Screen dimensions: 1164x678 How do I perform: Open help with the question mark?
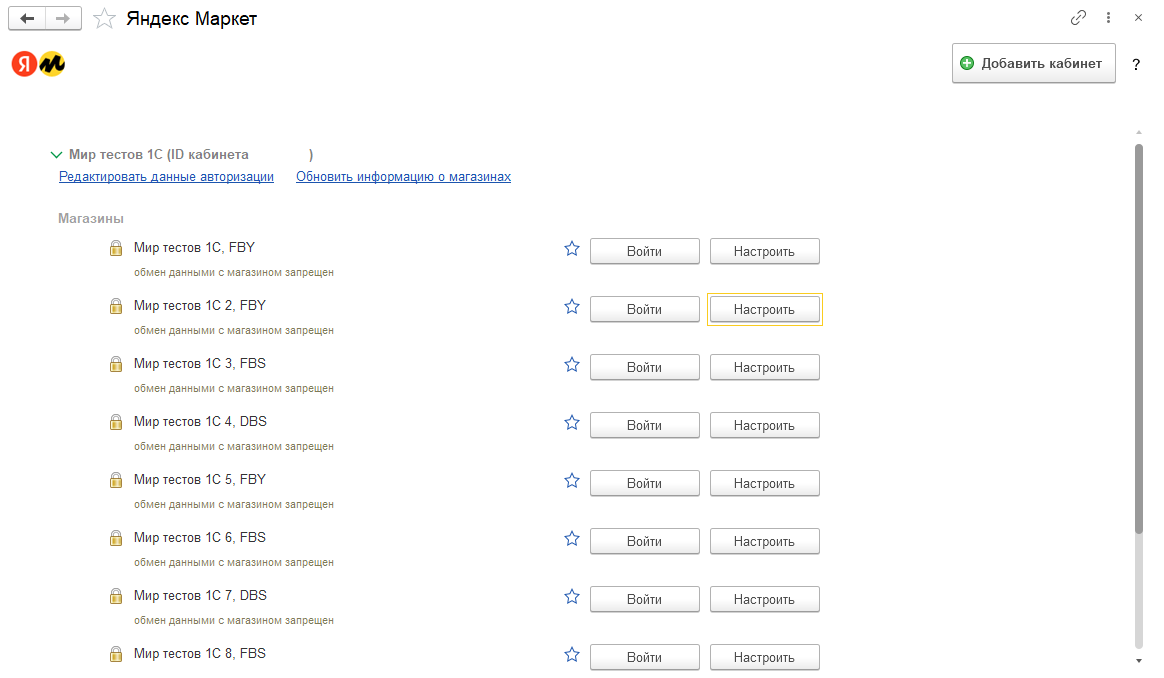(x=1136, y=64)
